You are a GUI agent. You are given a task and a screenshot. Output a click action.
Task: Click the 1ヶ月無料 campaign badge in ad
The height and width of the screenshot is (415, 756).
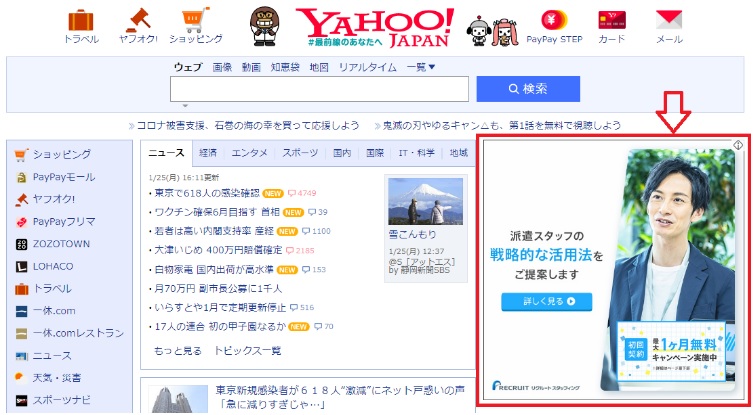click(672, 352)
